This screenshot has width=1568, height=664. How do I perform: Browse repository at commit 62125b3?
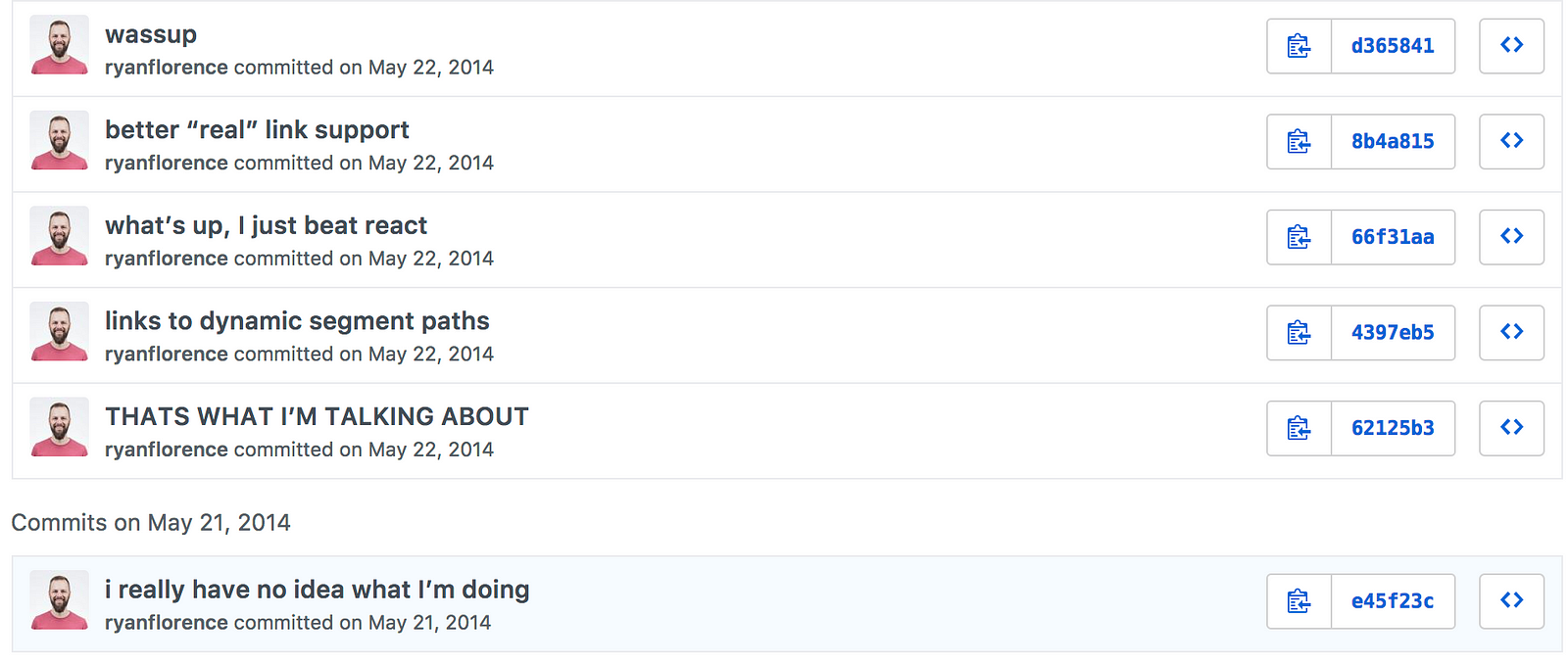pyautogui.click(x=1511, y=428)
